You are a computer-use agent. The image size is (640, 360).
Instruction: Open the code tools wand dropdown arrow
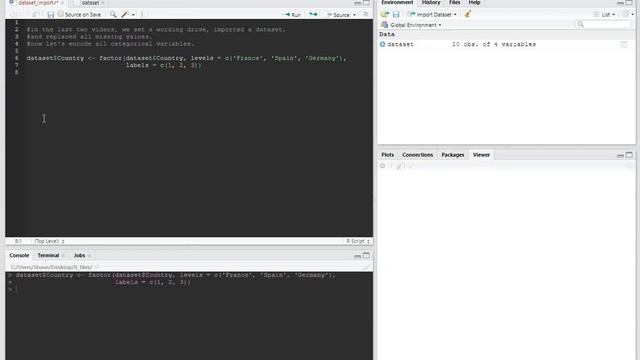pos(133,15)
